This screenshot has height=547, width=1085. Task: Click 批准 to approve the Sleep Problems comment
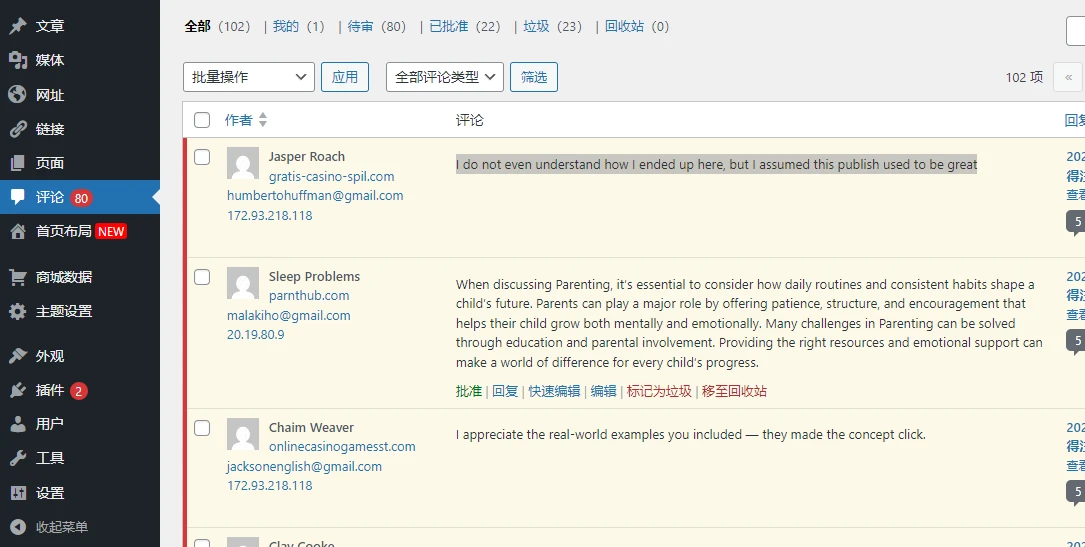click(468, 391)
